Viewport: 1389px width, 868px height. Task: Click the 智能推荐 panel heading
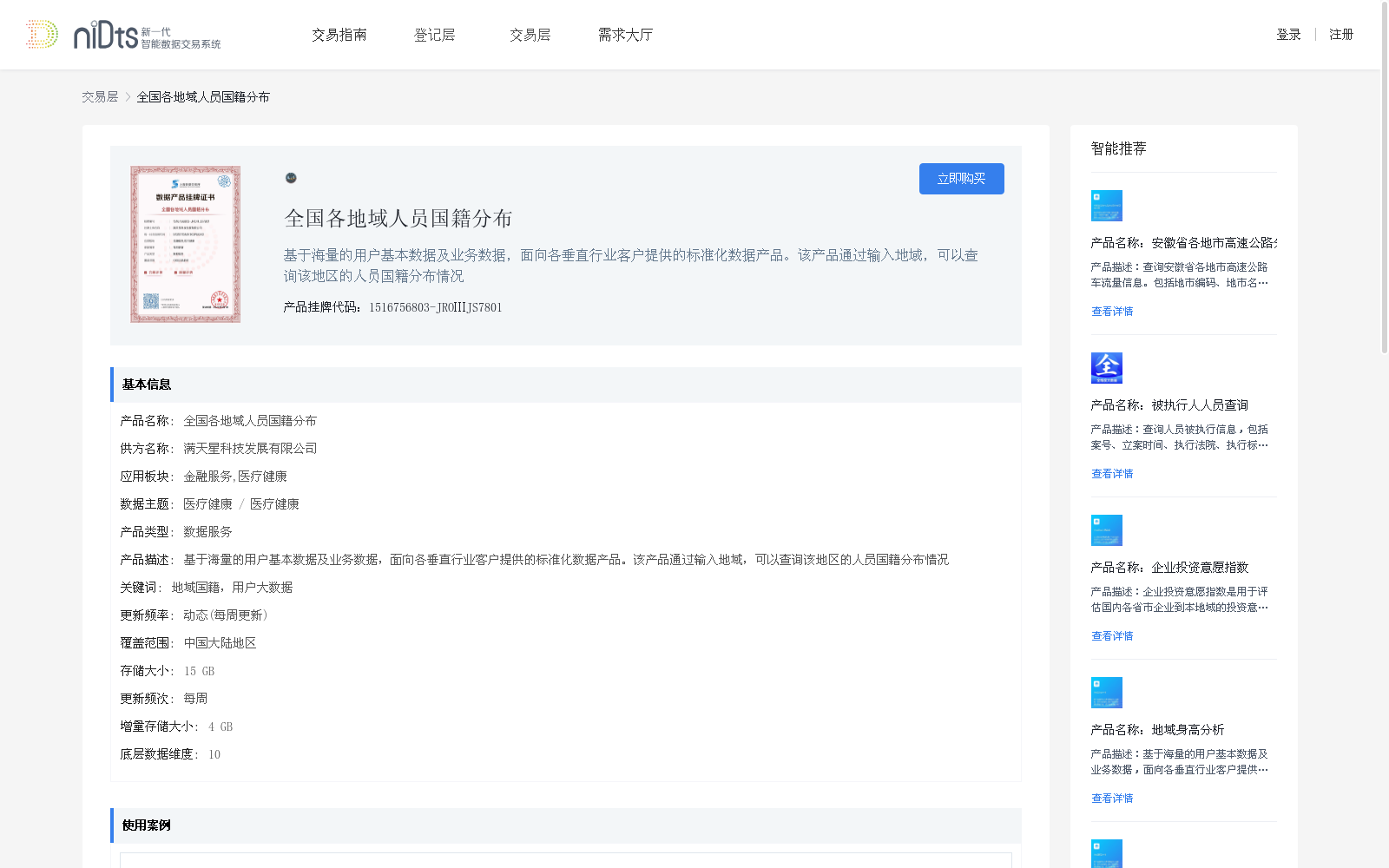click(1118, 148)
